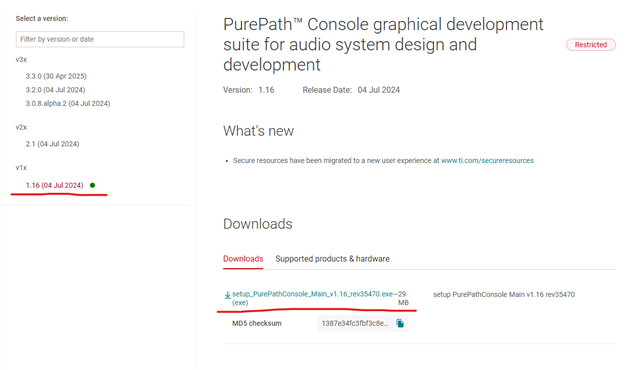Copy the MD5 checksum with clipboard icon
Viewport: 640px width, 370px height.
pyautogui.click(x=400, y=323)
